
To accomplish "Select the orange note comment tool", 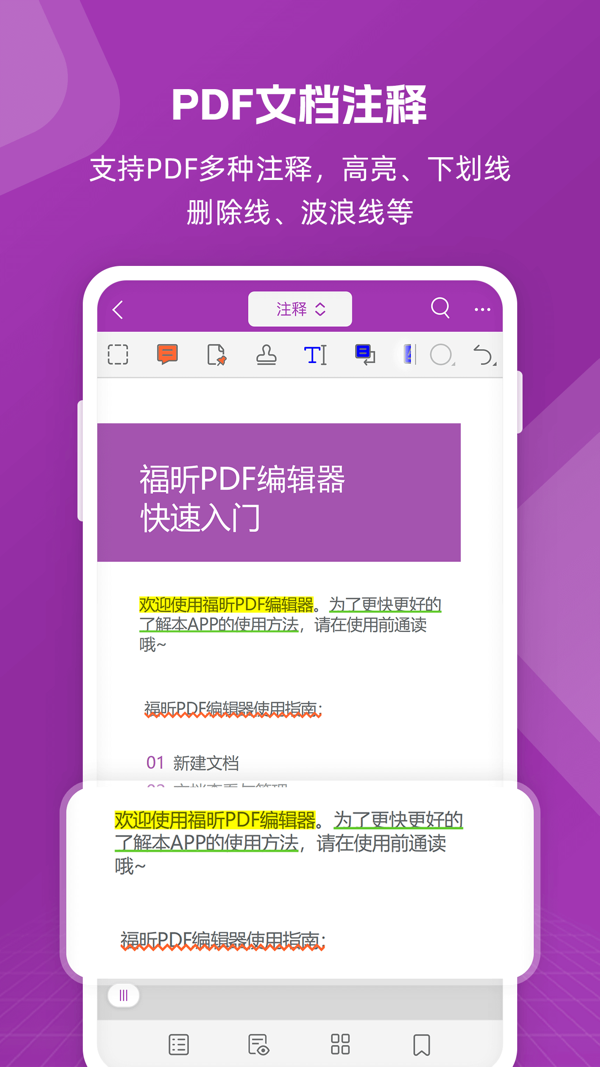I will [x=167, y=355].
